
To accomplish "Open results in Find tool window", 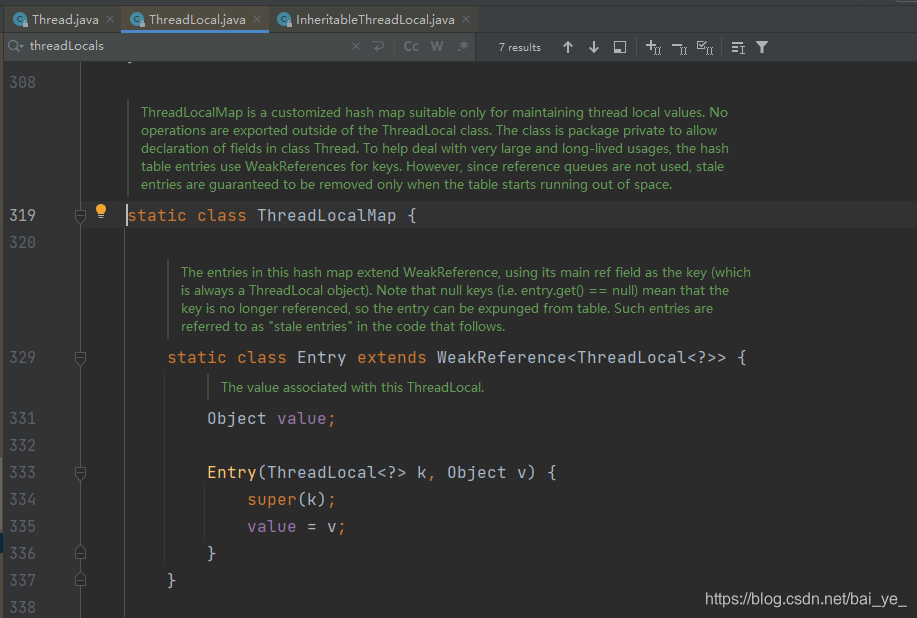I will [619, 47].
